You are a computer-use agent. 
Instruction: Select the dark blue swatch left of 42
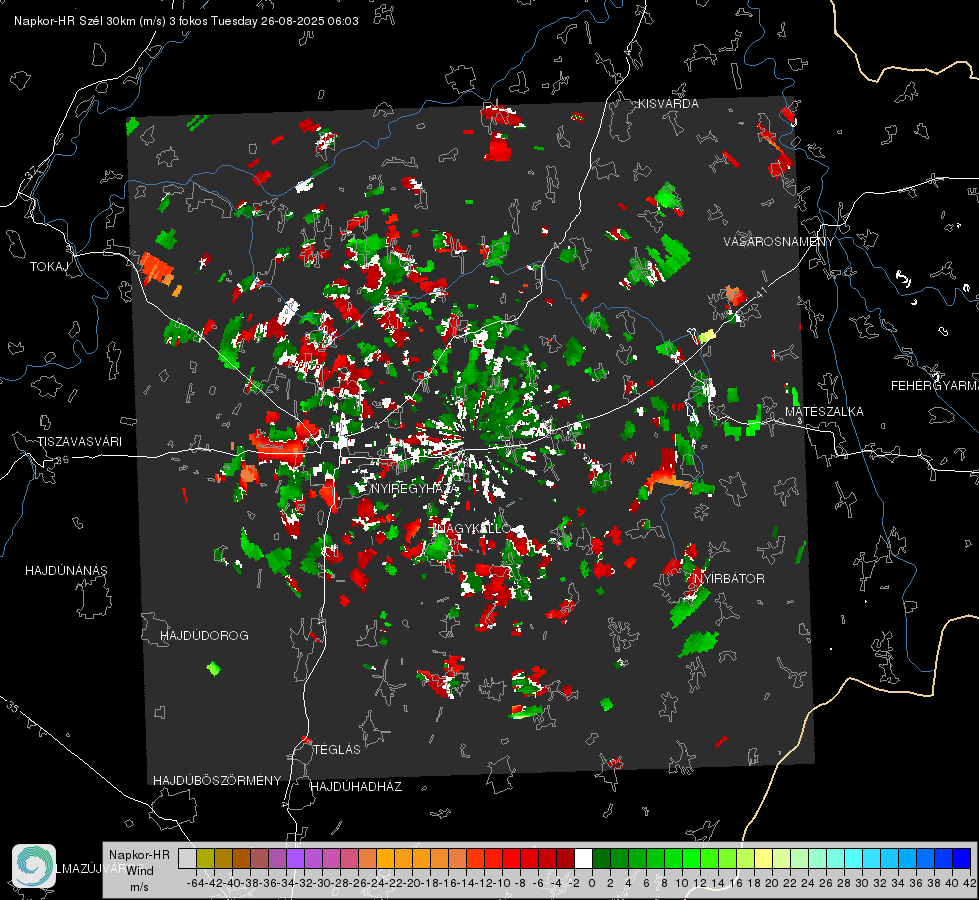[x=962, y=859]
